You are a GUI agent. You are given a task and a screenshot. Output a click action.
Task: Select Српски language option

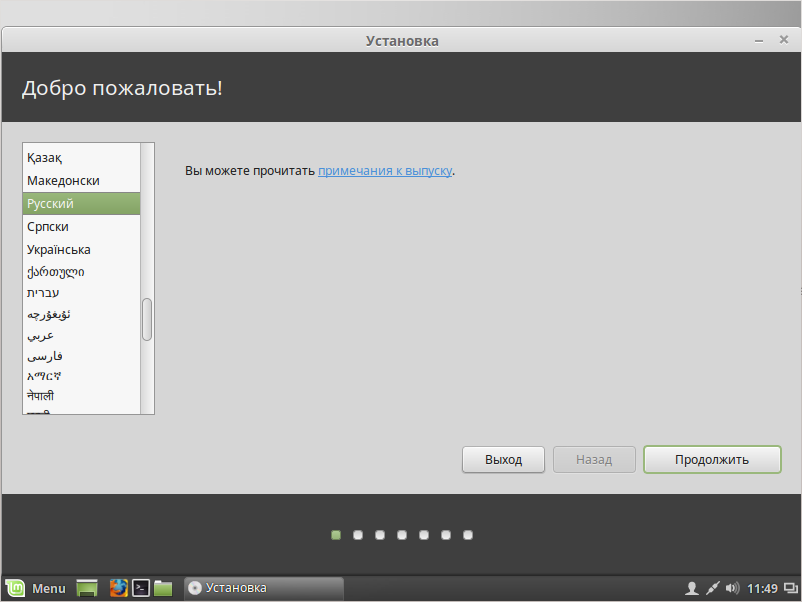coord(48,227)
